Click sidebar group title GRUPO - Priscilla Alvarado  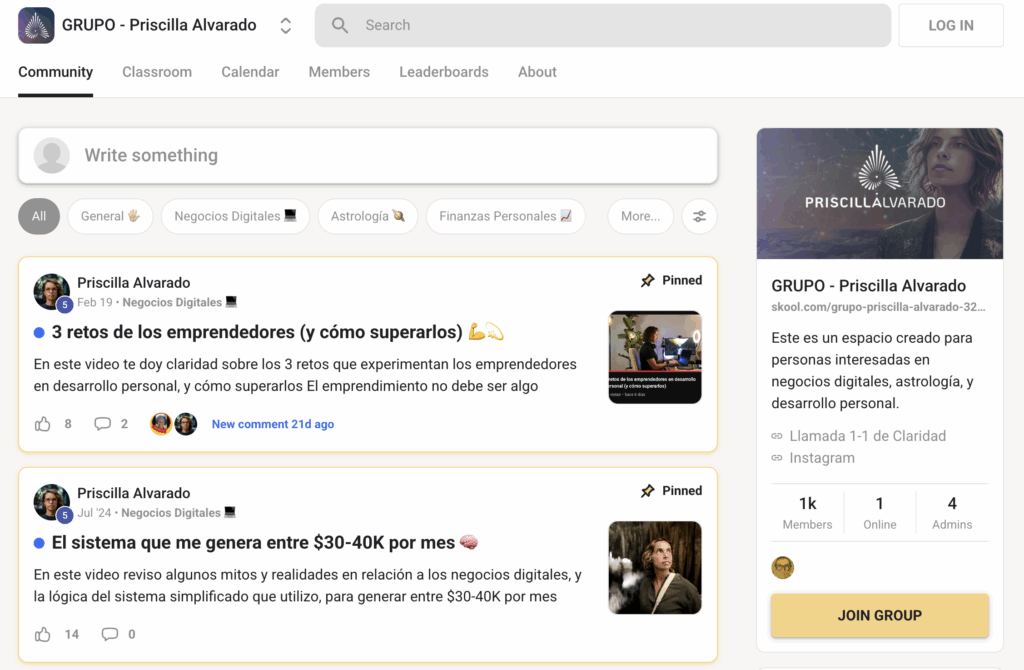pyautogui.click(x=869, y=286)
